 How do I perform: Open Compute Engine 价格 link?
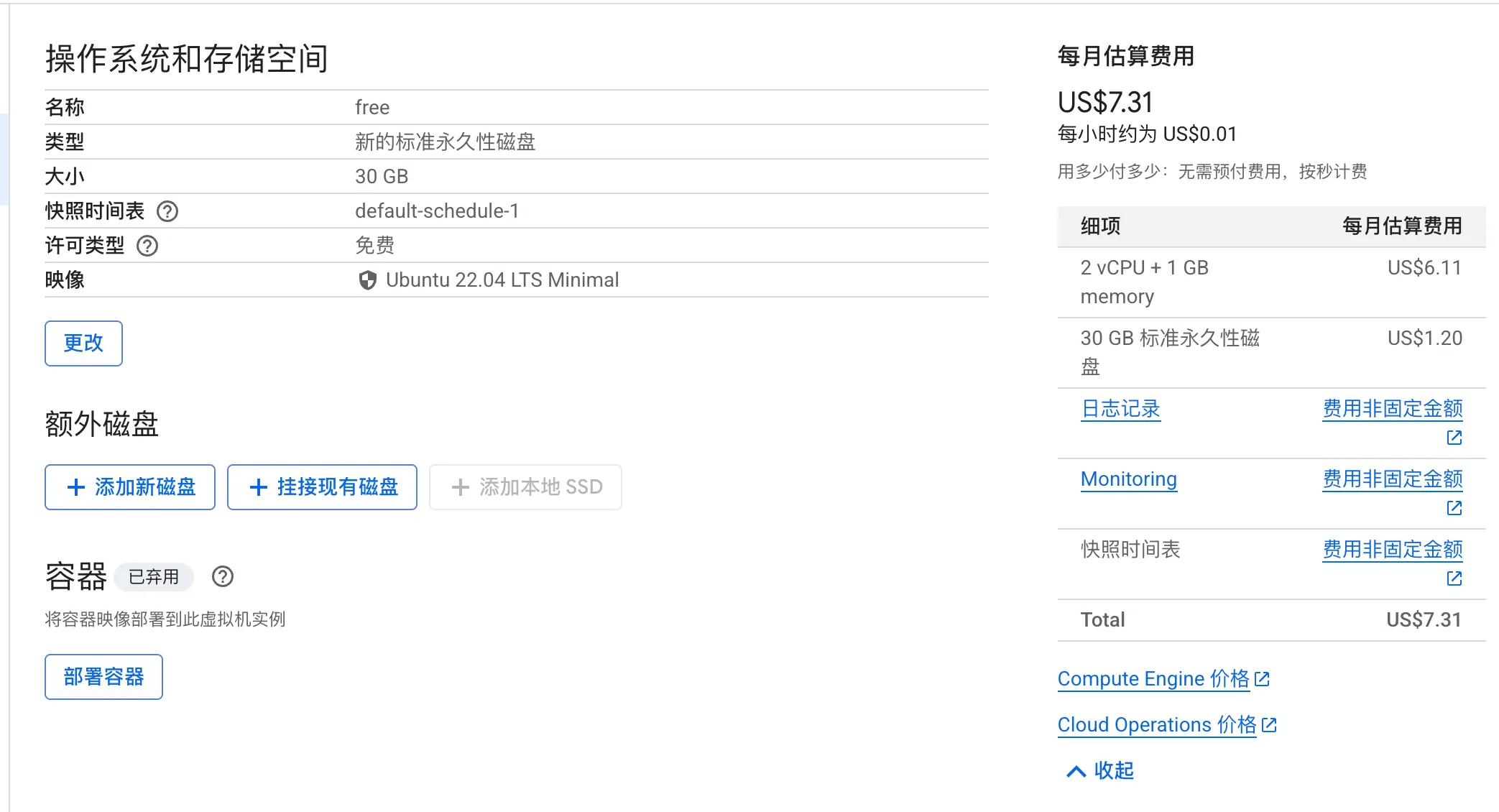pyautogui.click(x=1153, y=679)
